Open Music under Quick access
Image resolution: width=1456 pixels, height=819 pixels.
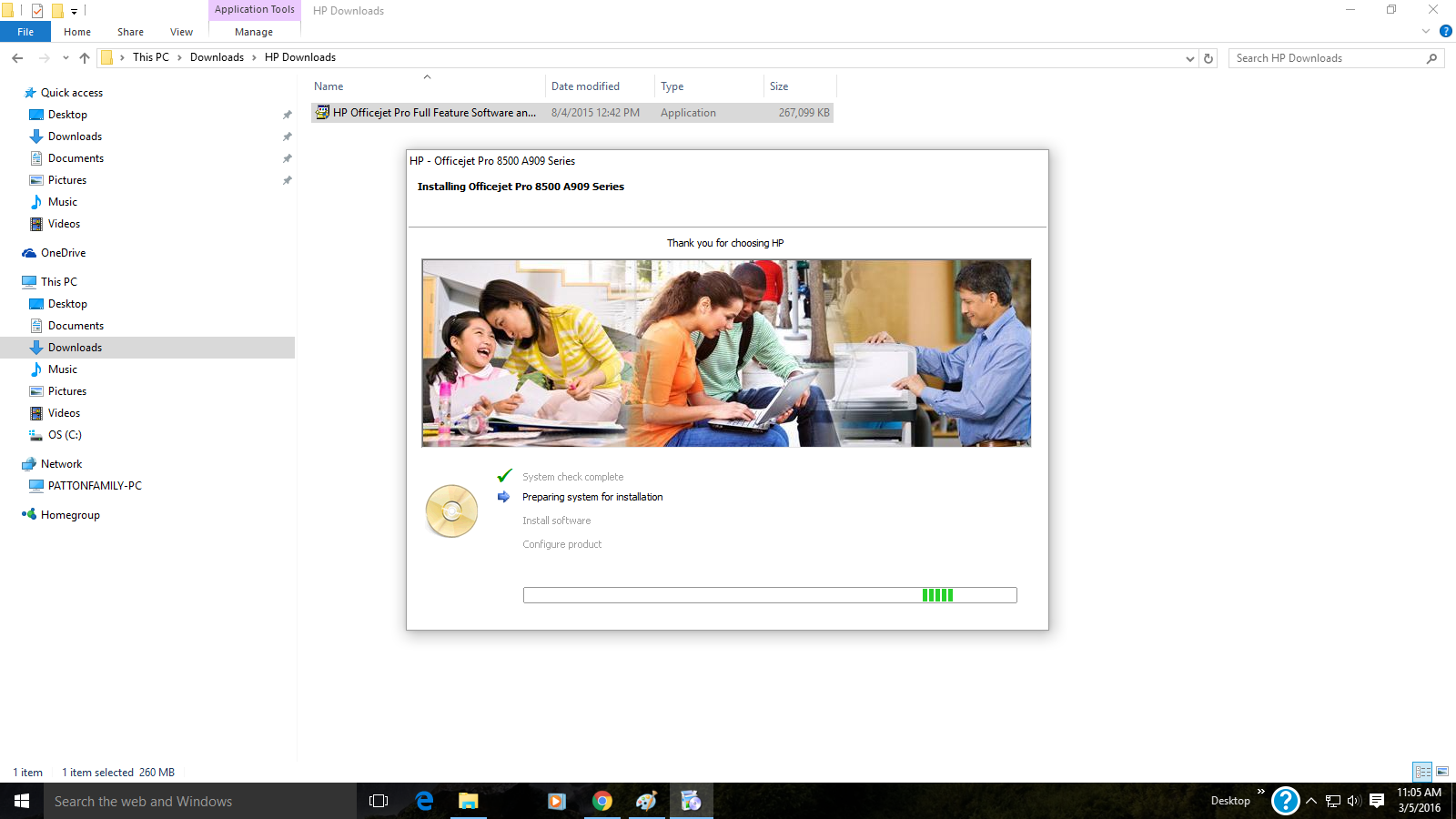pos(63,202)
